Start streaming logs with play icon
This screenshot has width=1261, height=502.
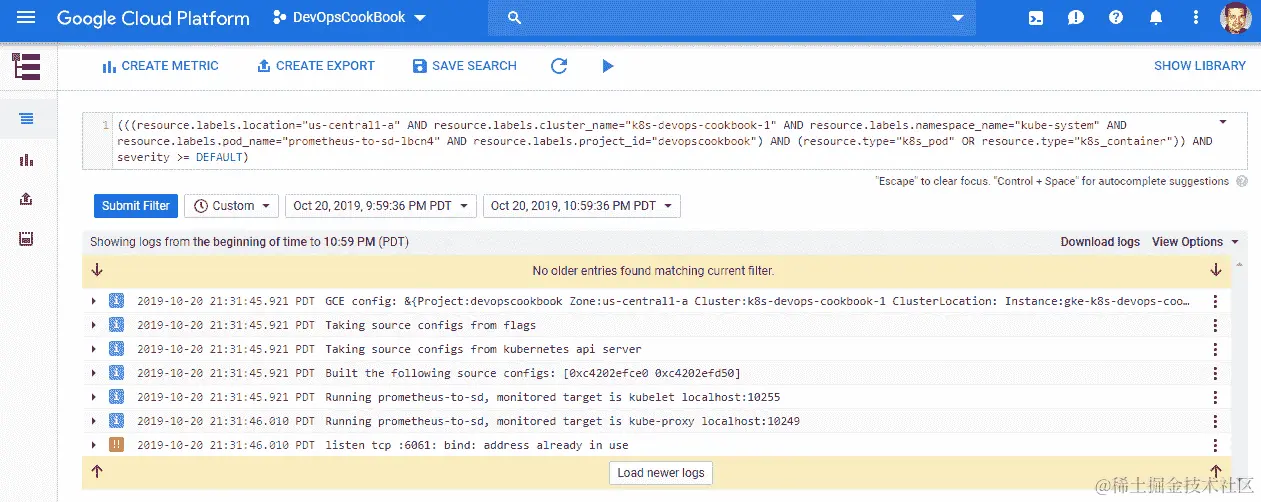(x=607, y=66)
